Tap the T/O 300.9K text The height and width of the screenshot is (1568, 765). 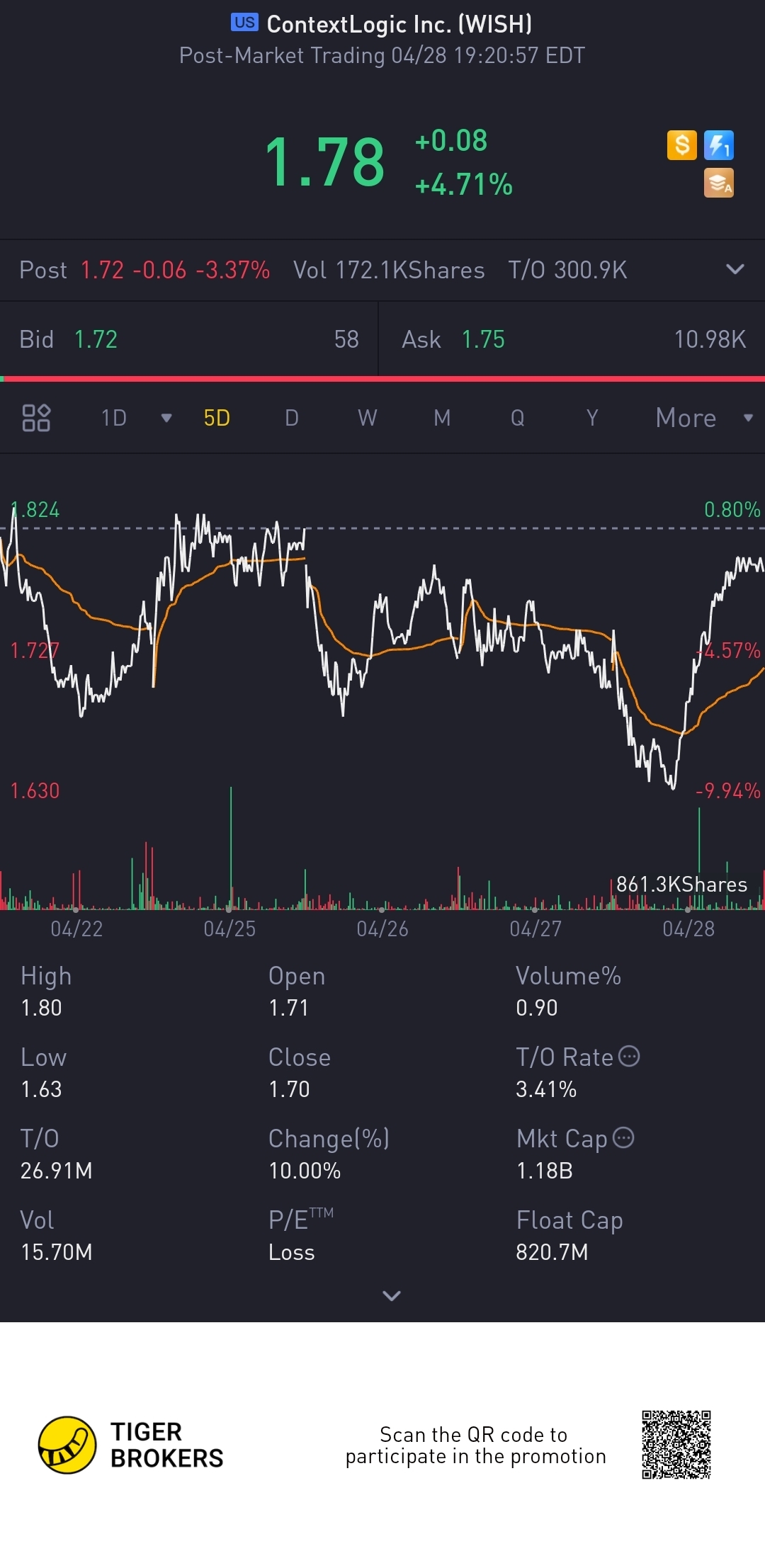pos(567,270)
